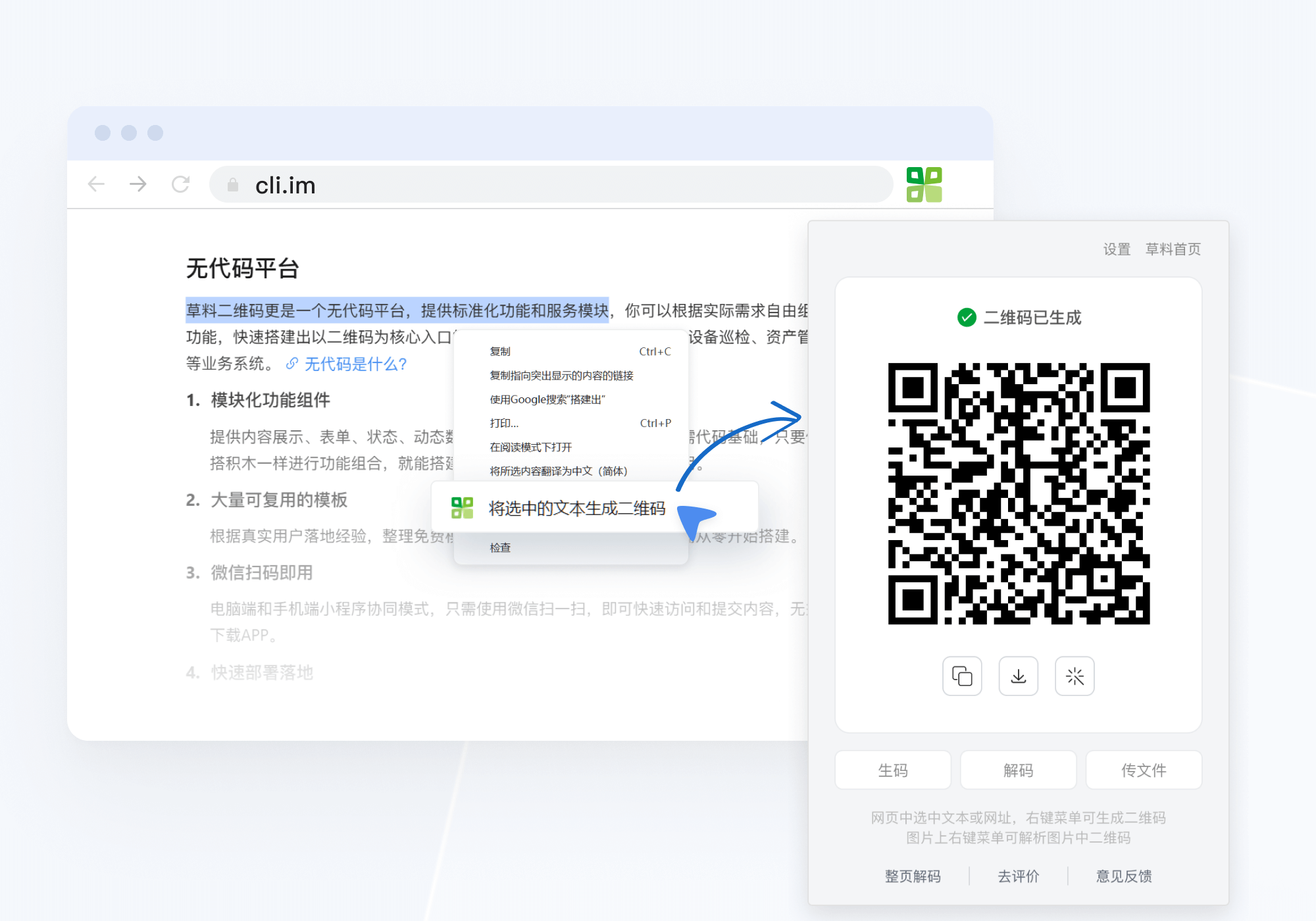
Task: Open the 无代码是什么? link
Action: coord(355,364)
